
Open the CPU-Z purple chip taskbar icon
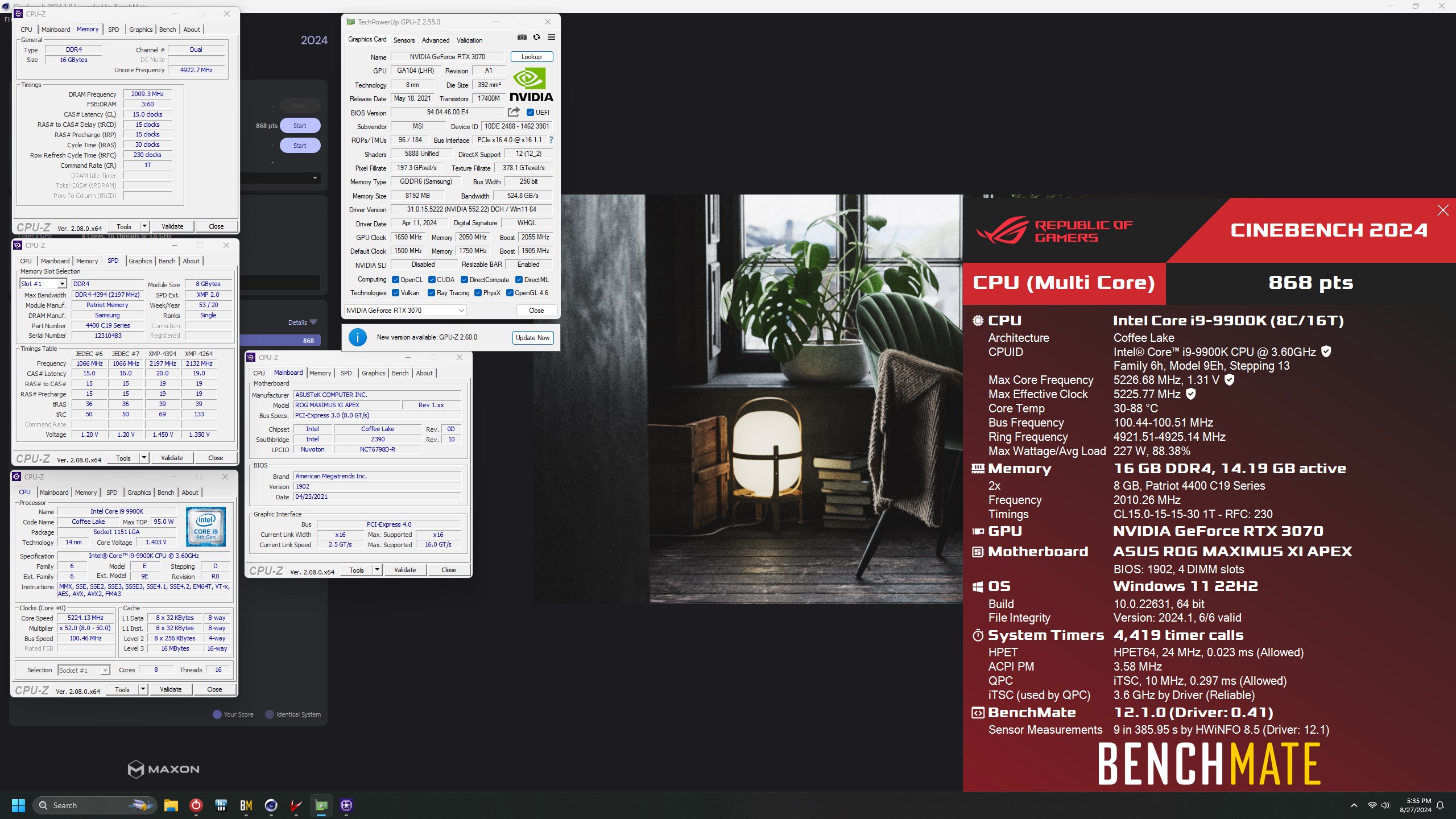[x=346, y=805]
